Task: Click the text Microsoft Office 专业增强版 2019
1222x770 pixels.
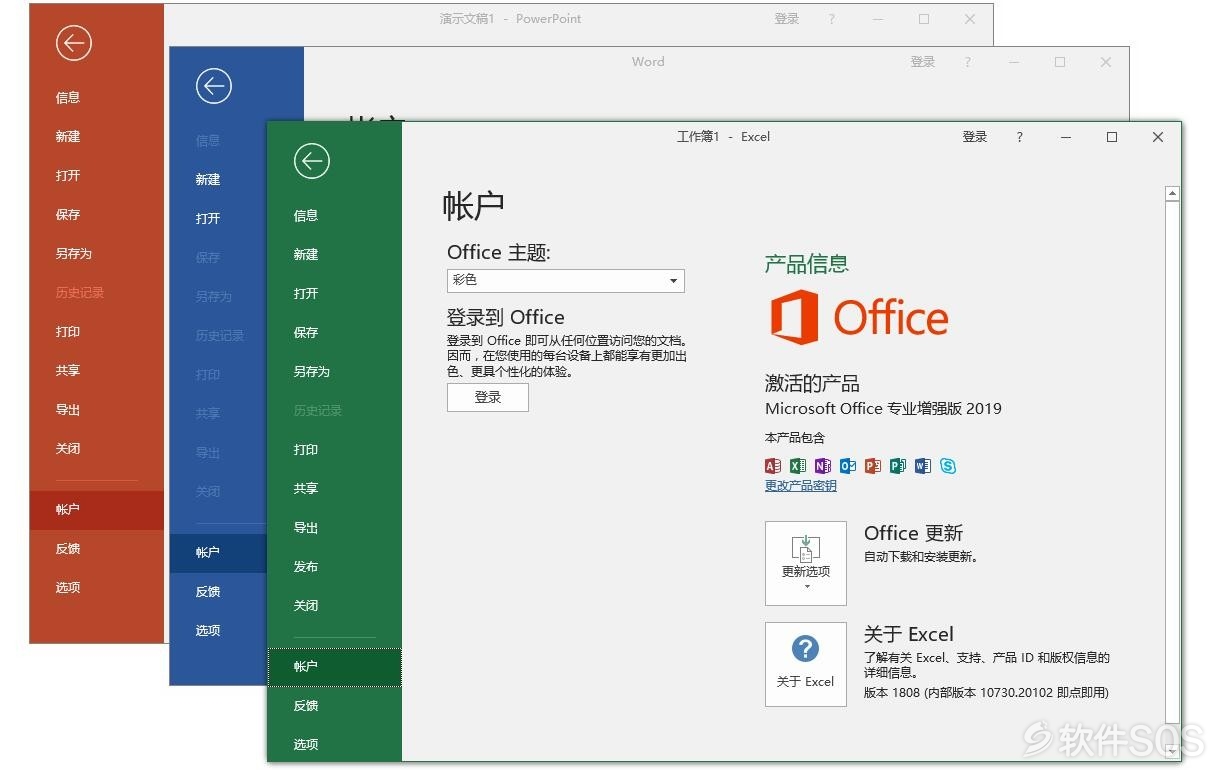Action: [x=883, y=408]
